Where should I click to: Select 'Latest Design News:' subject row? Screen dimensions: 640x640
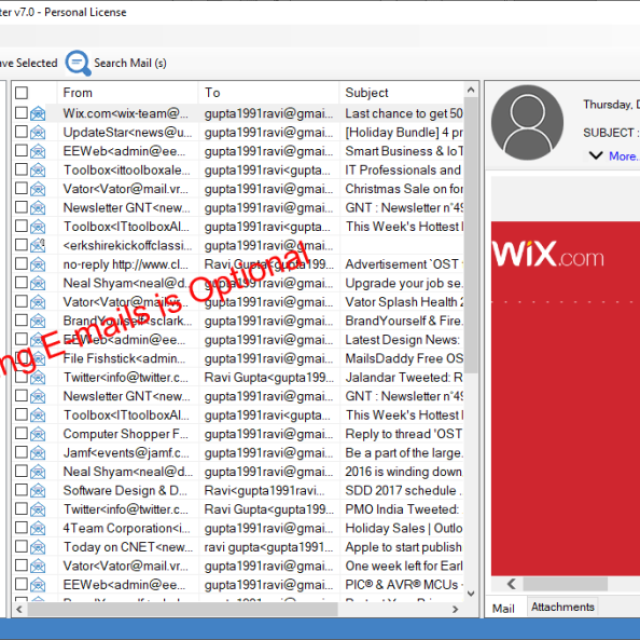[404, 340]
